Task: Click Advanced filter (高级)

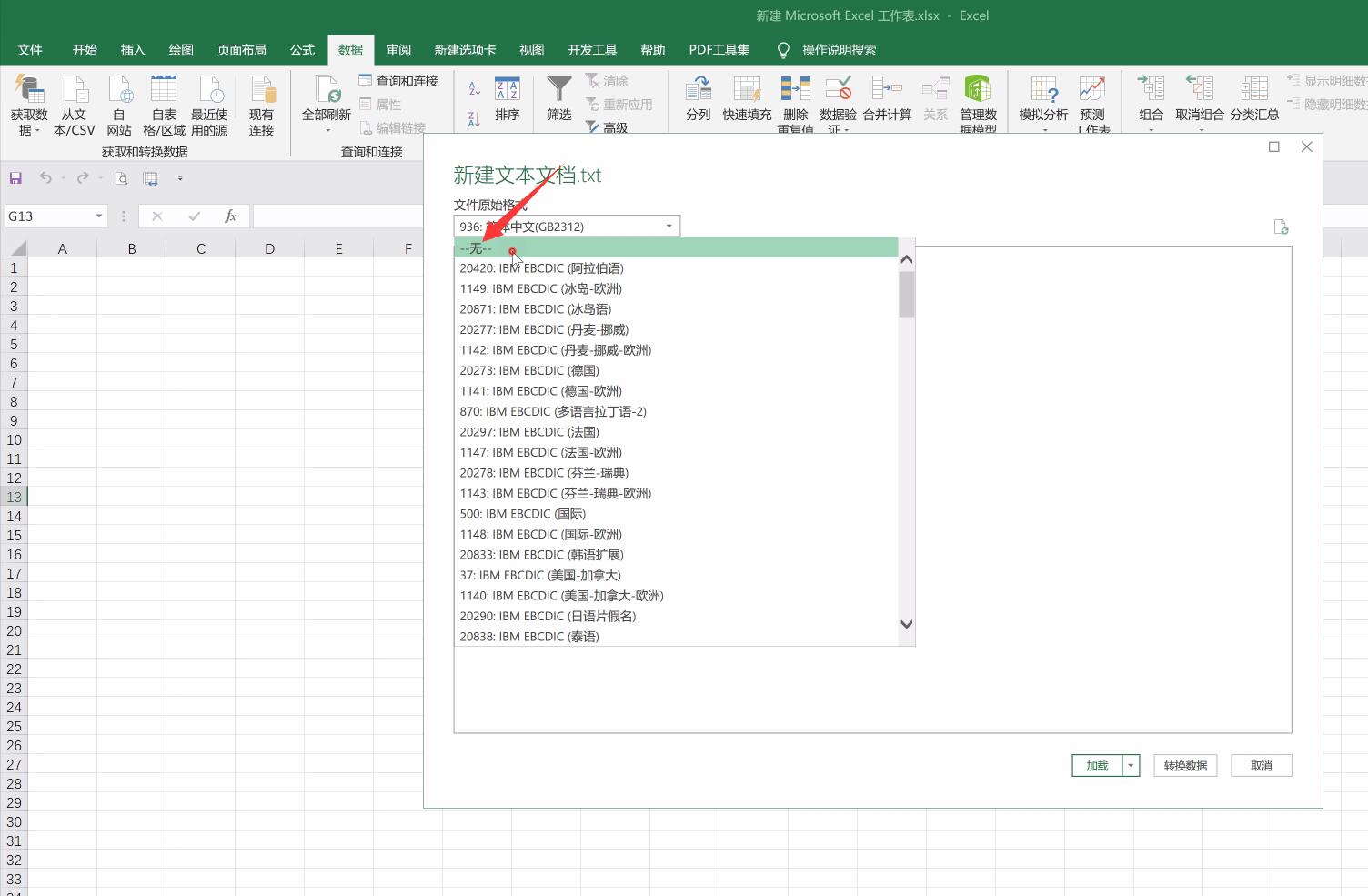Action: (607, 127)
